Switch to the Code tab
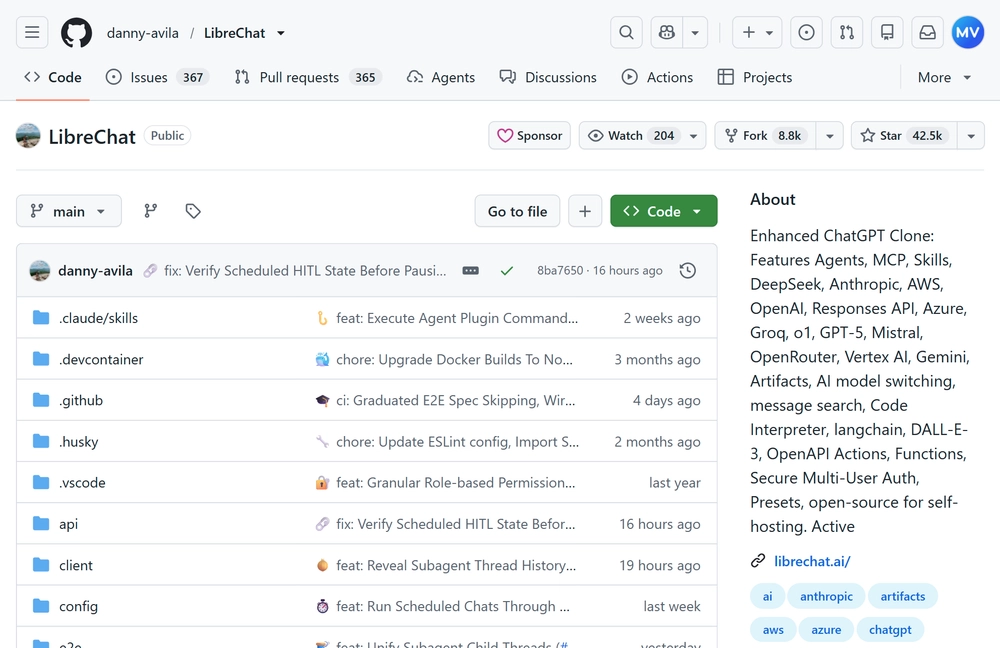The width and height of the screenshot is (1000, 648). point(53,77)
